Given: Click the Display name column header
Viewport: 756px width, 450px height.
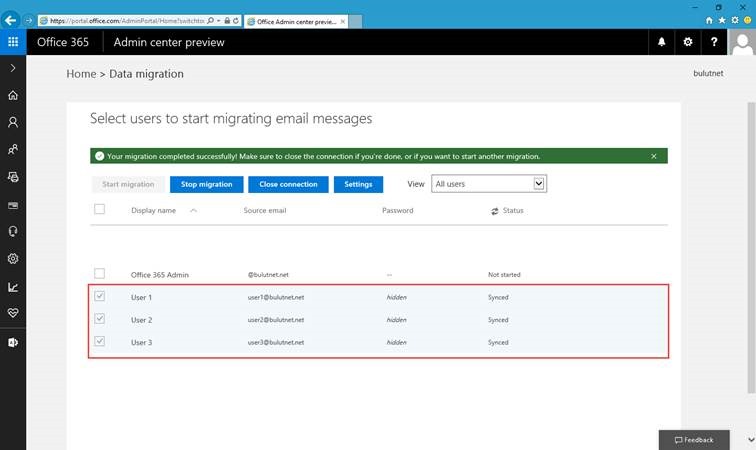Looking at the screenshot, I should [x=153, y=210].
